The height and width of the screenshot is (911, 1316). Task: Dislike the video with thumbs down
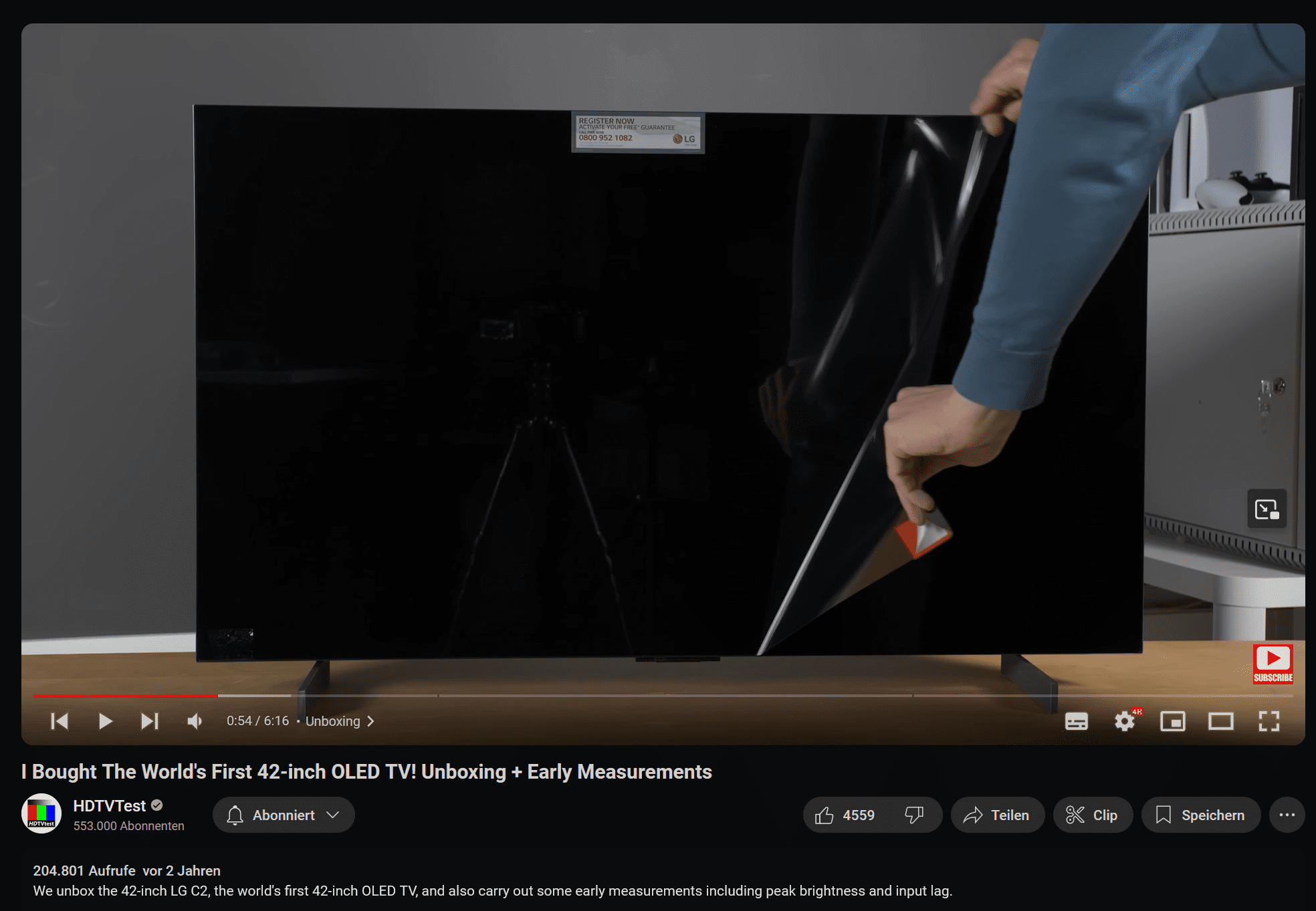pyautogui.click(x=914, y=815)
